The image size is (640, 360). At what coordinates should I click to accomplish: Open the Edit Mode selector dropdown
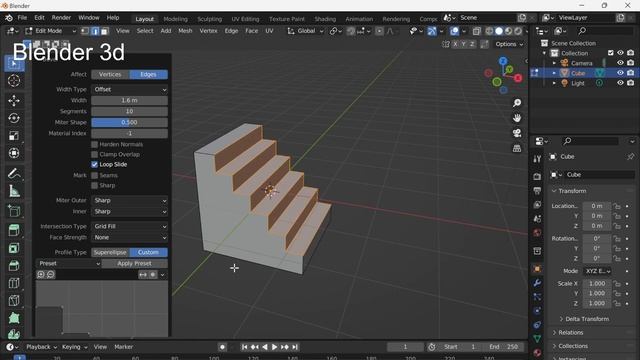pos(51,31)
